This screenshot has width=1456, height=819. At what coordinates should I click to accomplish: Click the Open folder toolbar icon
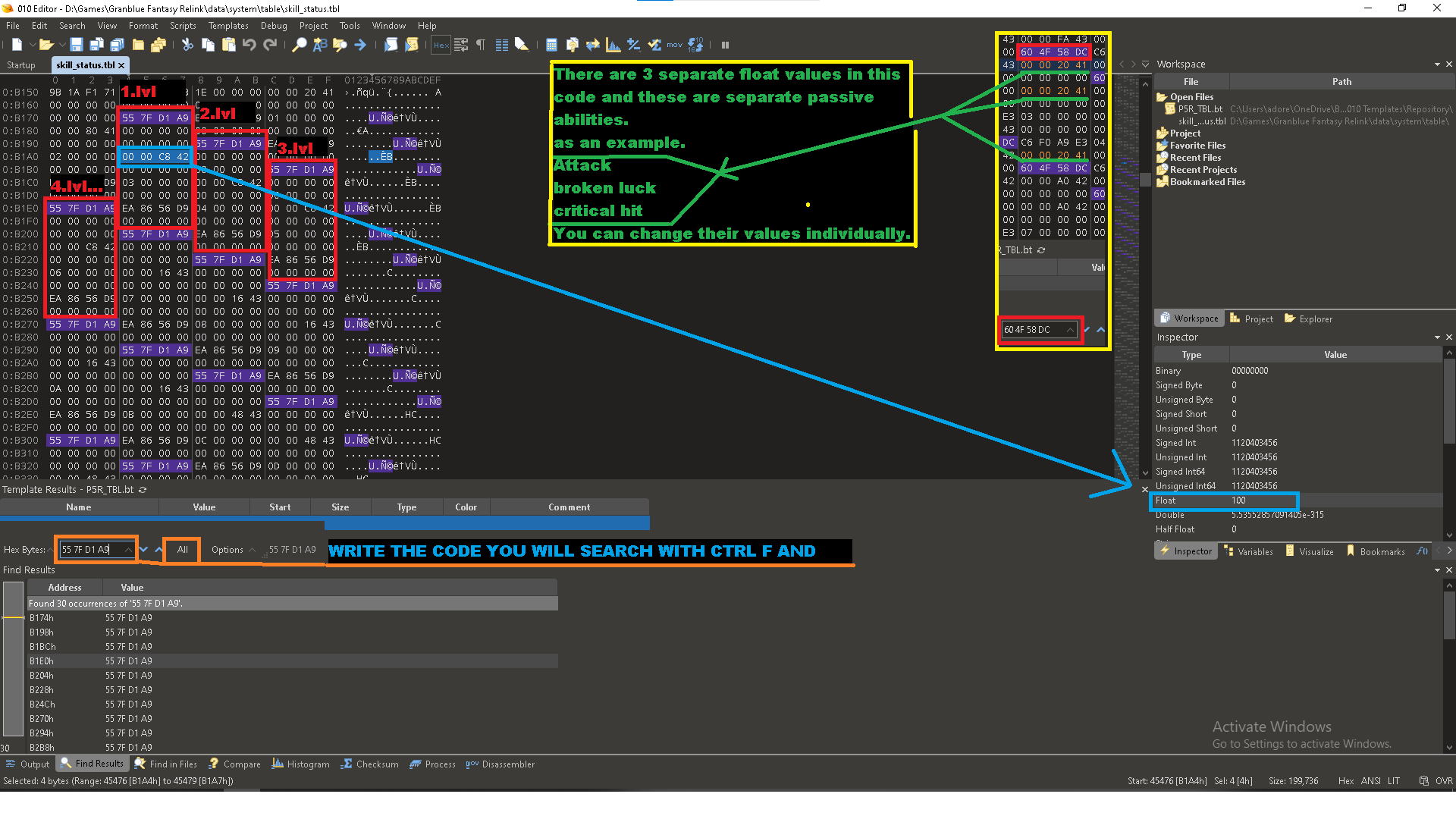point(45,45)
